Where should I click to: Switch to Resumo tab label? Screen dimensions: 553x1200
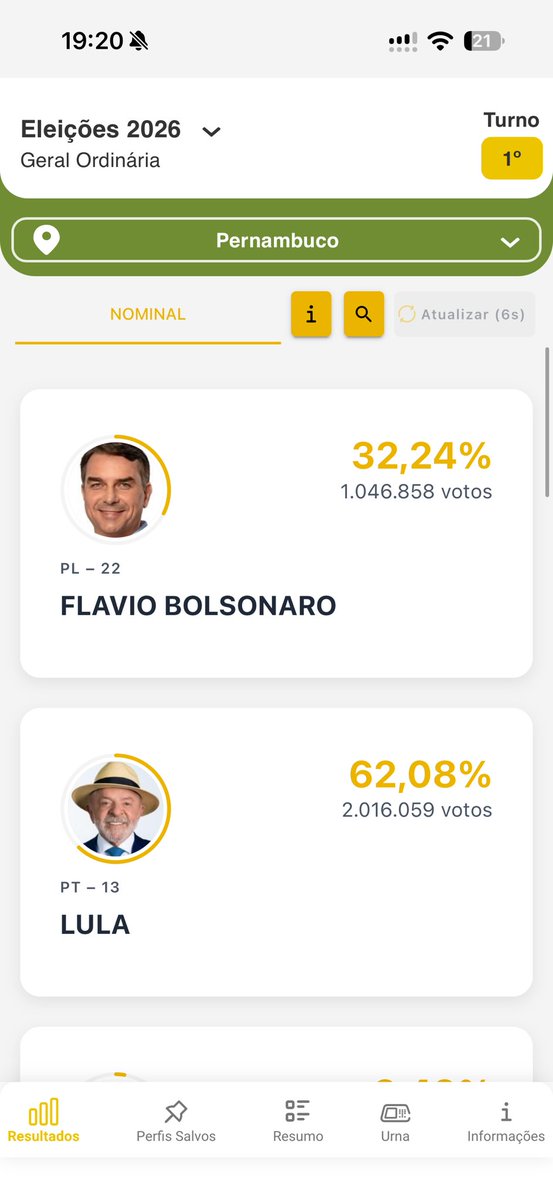pos(298,1136)
